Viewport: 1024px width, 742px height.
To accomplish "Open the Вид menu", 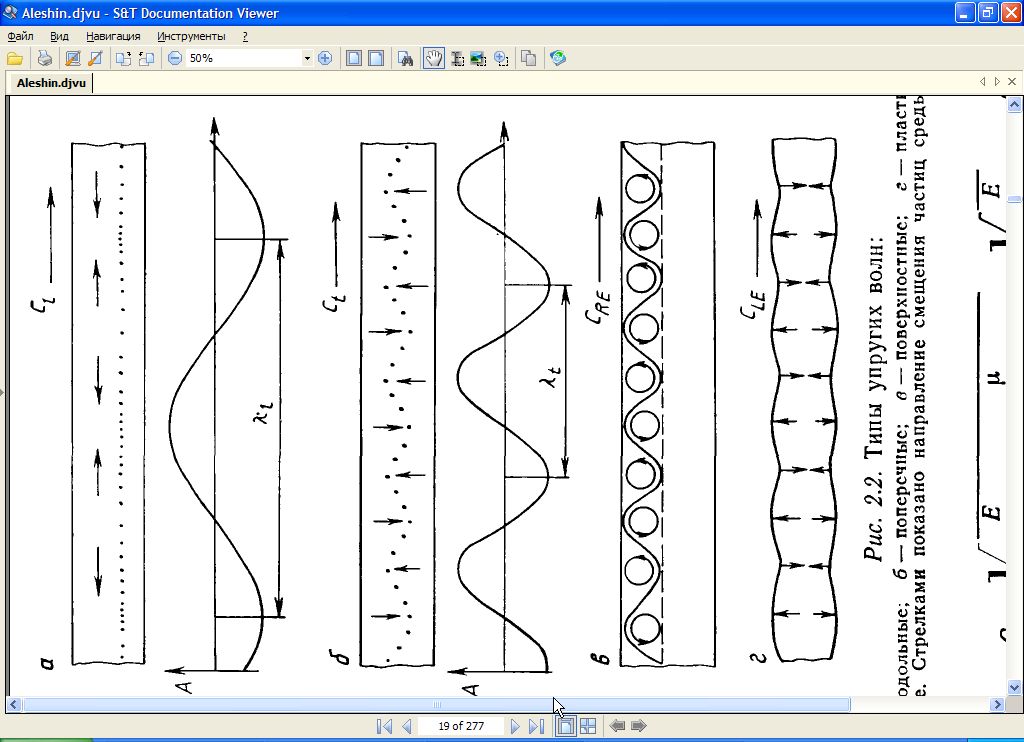I will [59, 37].
